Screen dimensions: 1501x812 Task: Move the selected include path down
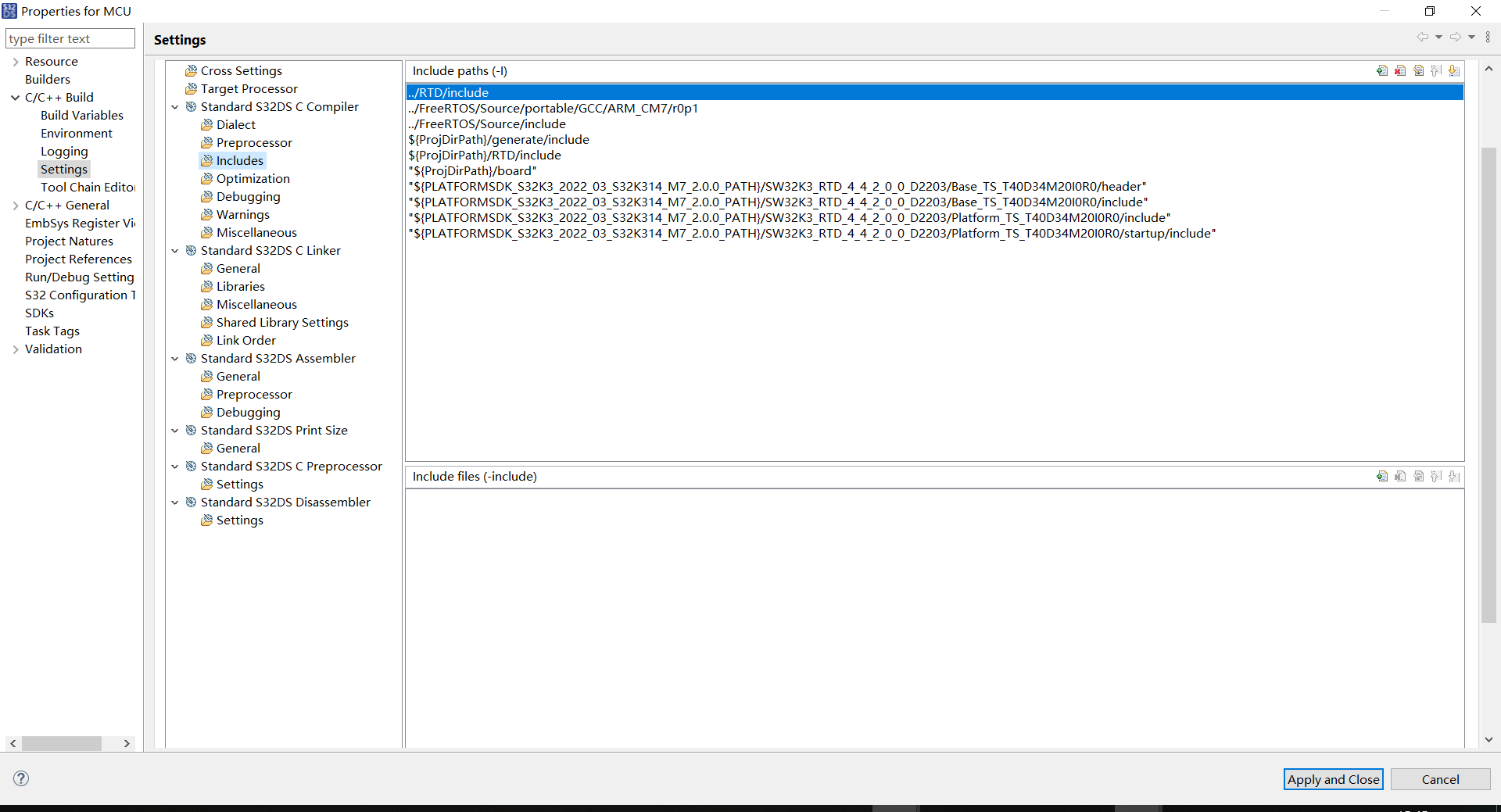pyautogui.click(x=1455, y=70)
